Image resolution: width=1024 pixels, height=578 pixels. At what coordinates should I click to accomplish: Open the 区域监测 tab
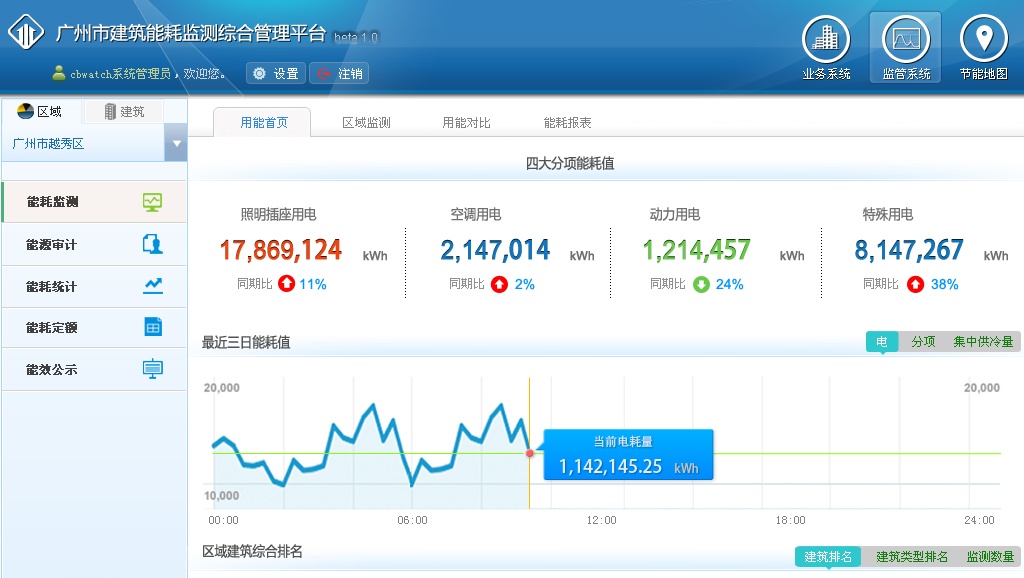(x=366, y=123)
